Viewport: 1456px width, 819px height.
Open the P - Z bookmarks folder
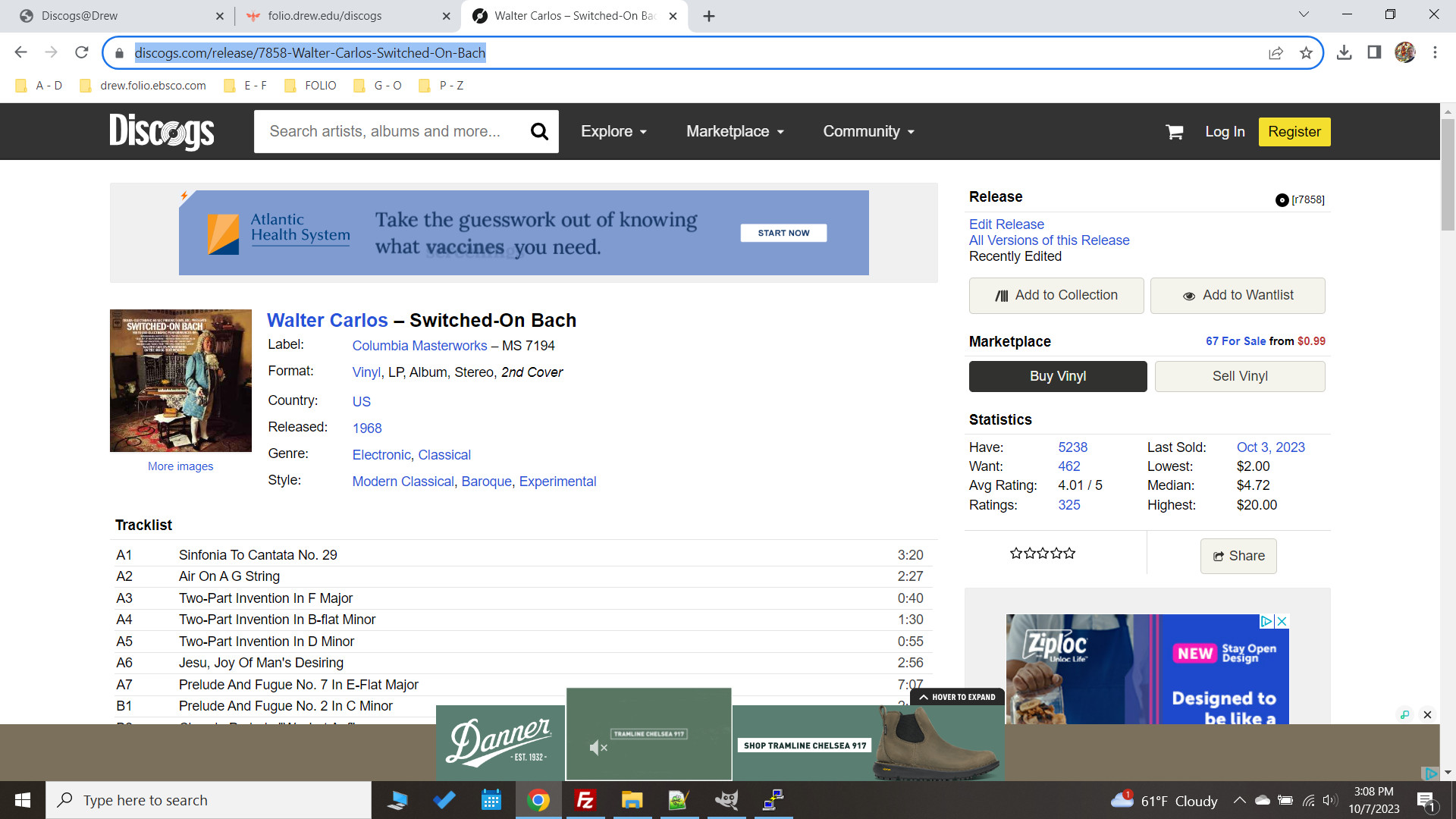pos(441,86)
